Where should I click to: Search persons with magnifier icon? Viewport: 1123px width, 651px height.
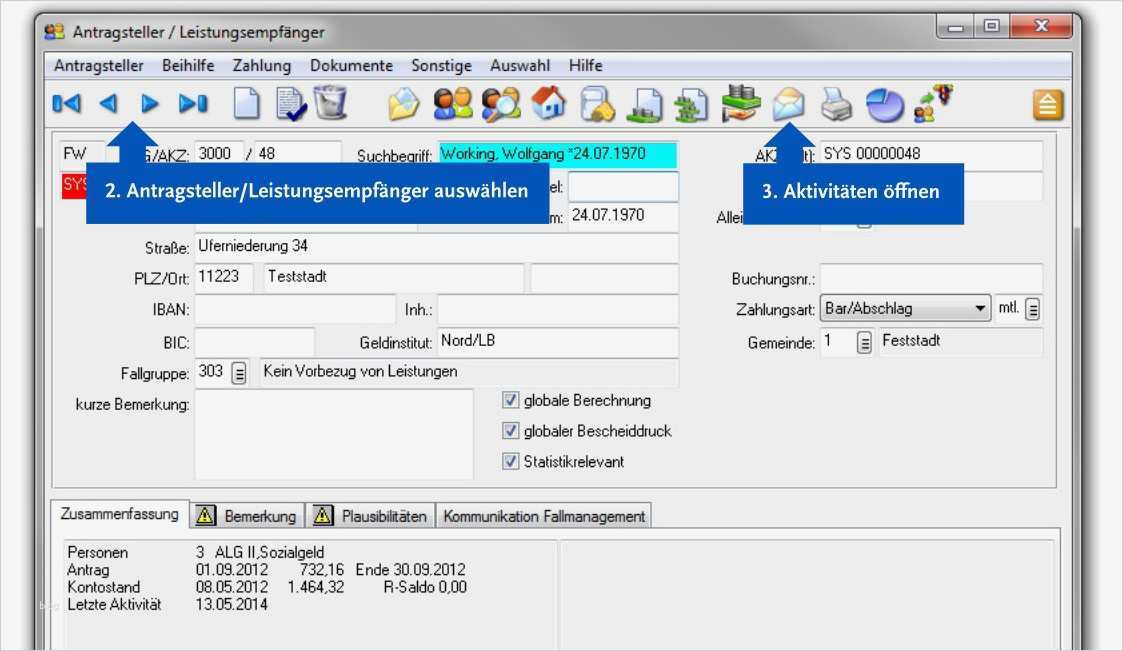[x=501, y=104]
